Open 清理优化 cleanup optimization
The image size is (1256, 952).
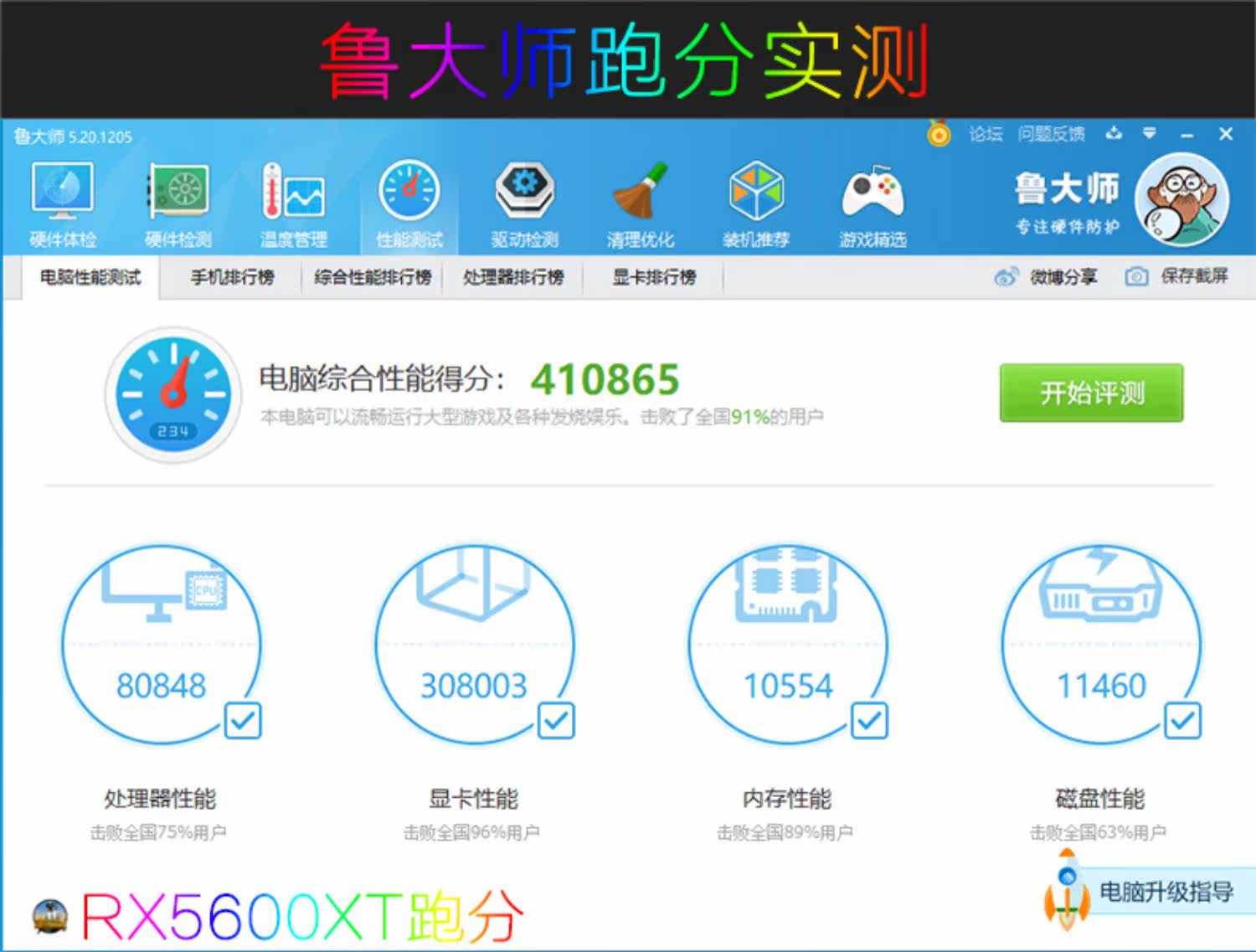[641, 205]
